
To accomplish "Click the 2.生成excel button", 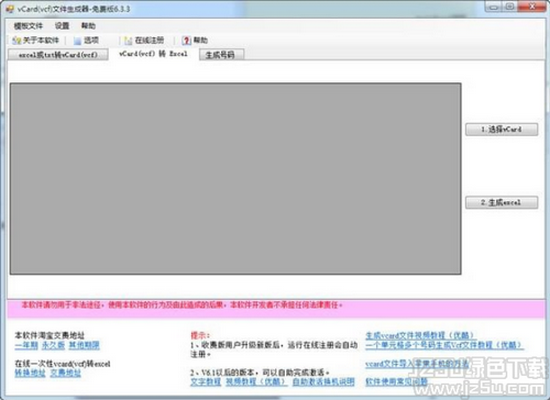I will click(502, 202).
